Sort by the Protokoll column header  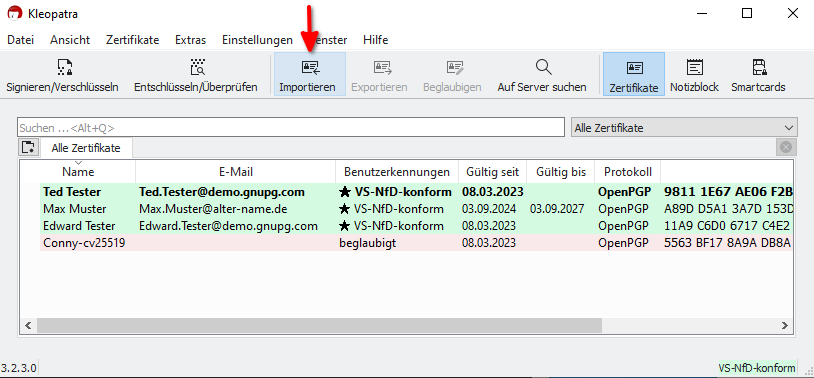tap(628, 171)
